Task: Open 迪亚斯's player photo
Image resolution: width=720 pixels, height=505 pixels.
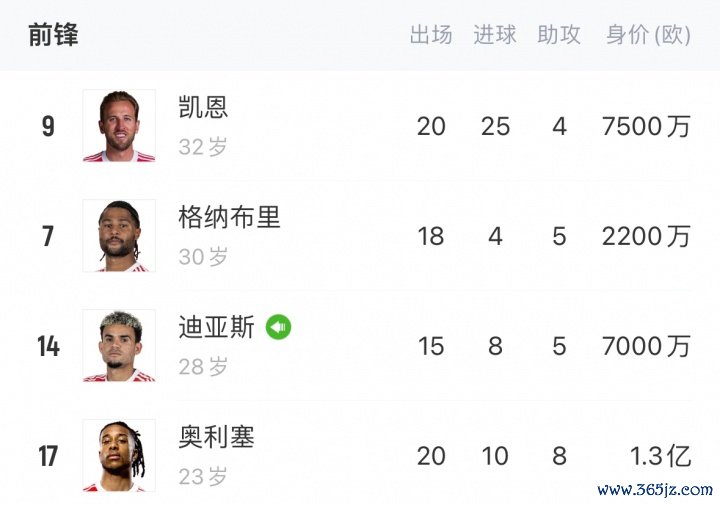Action: (x=119, y=346)
